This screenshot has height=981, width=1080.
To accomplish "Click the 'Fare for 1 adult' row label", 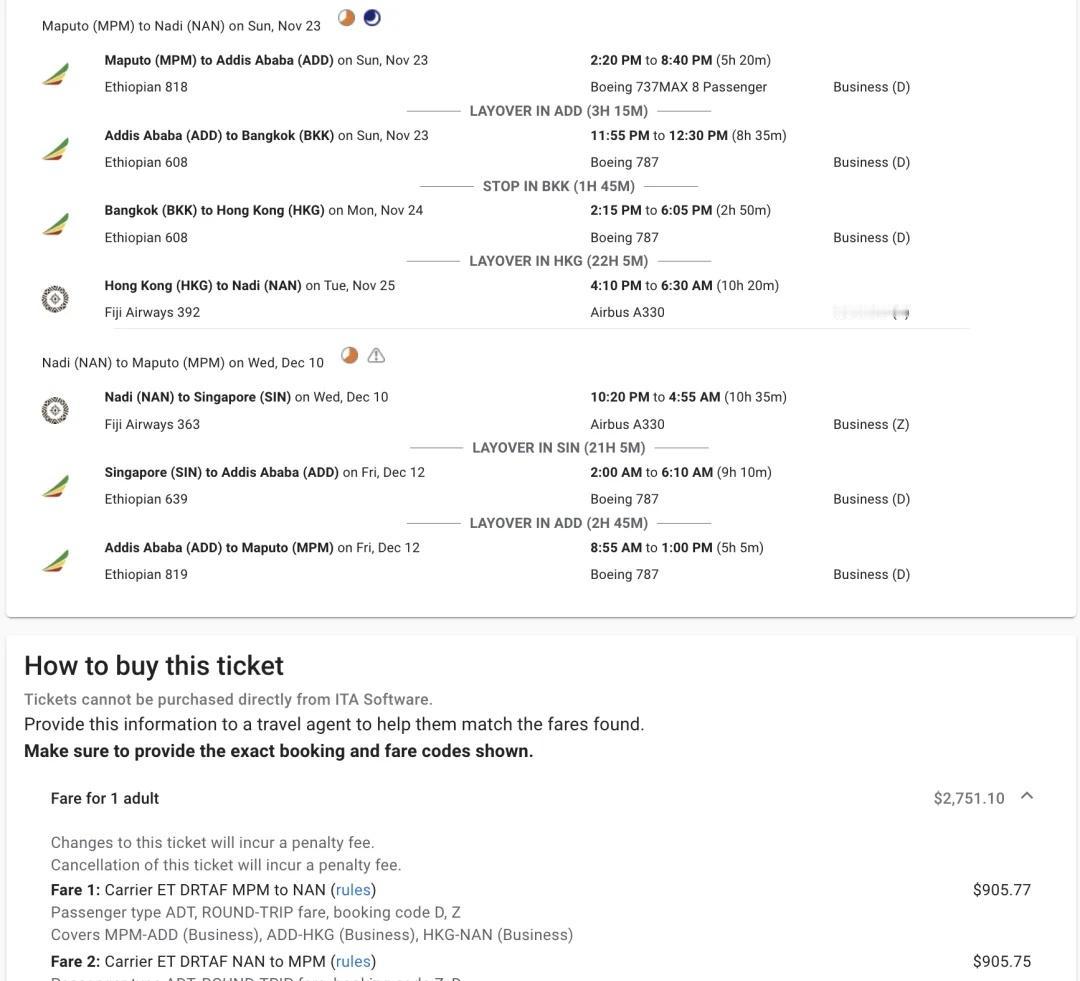I will click(x=105, y=798).
